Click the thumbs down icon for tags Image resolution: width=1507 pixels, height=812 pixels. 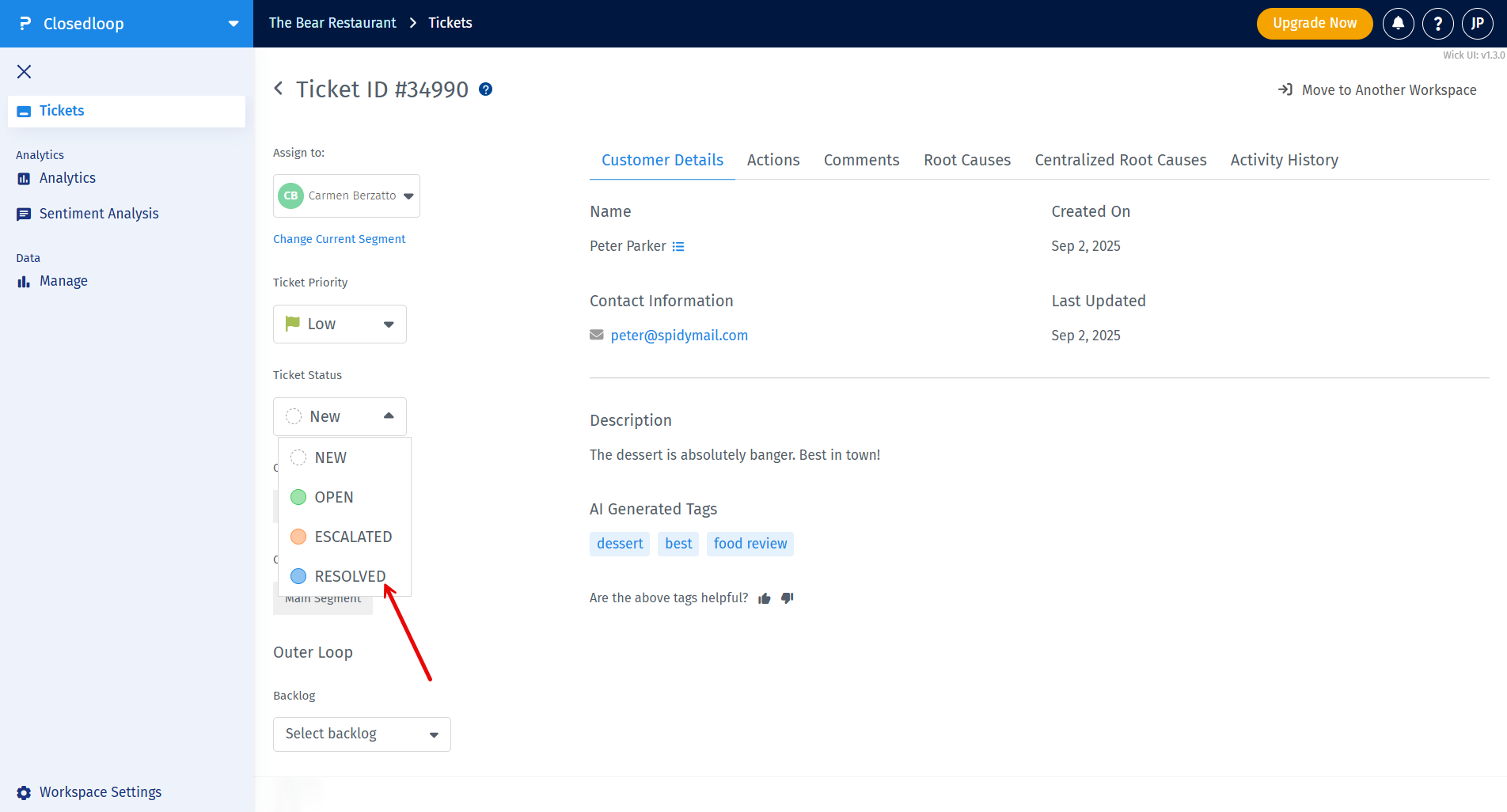coord(787,598)
